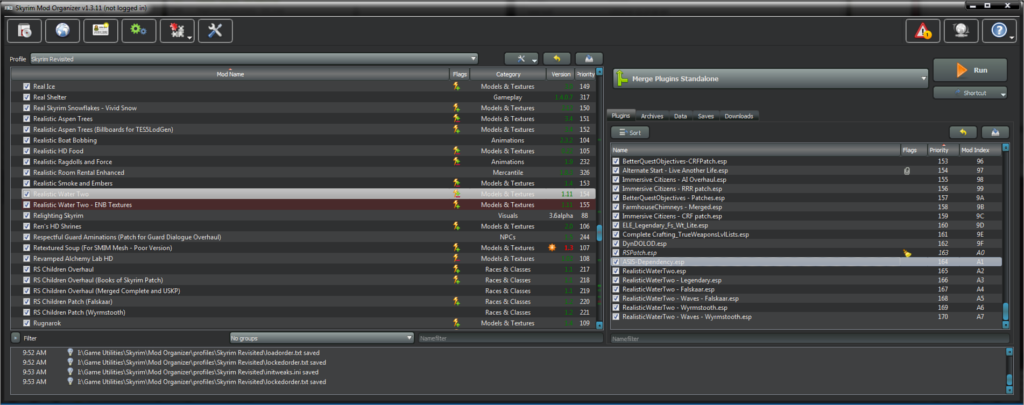Click the Install Mod from archive icon

pos(24,31)
